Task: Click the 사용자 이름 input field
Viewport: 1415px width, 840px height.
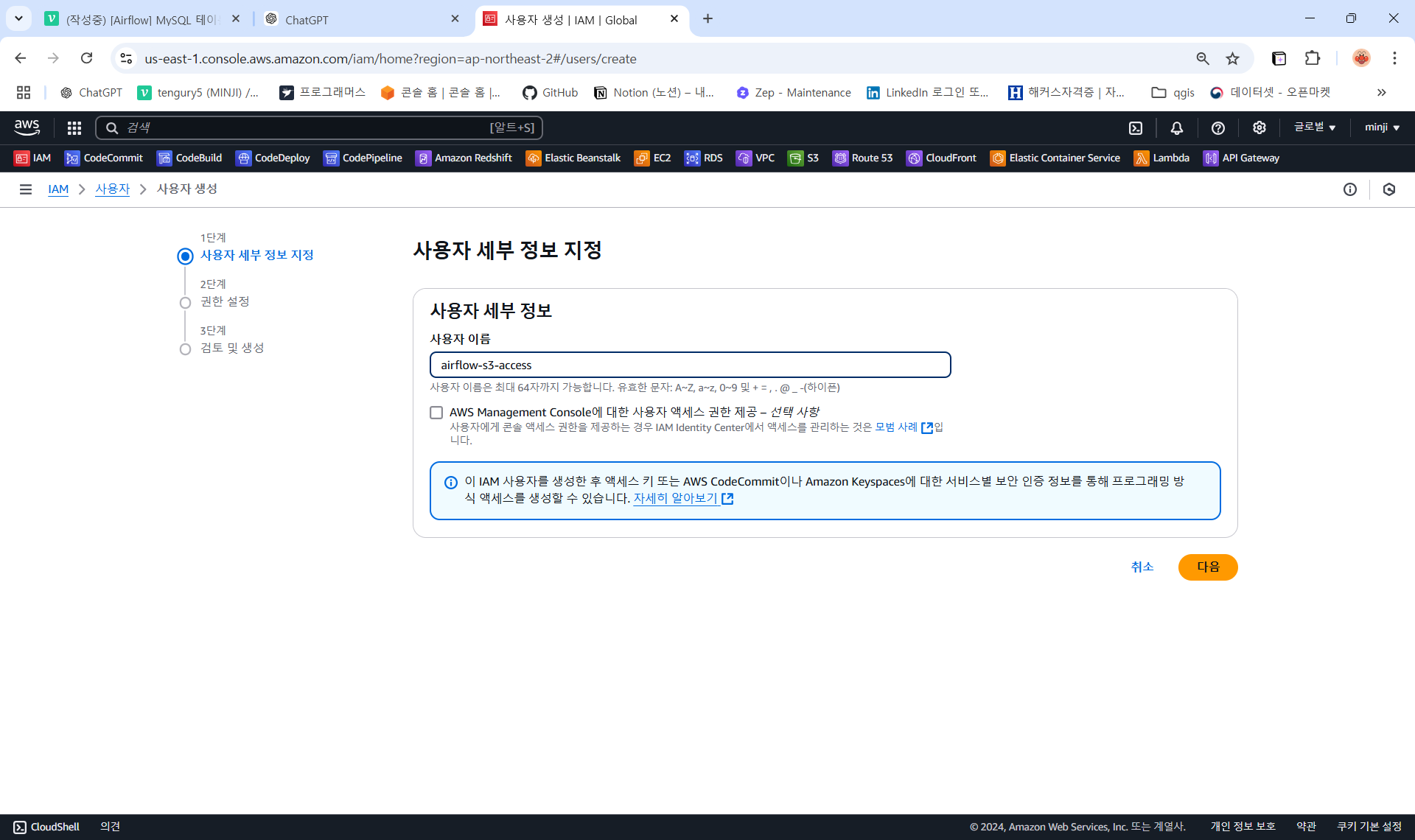Action: [x=690, y=365]
